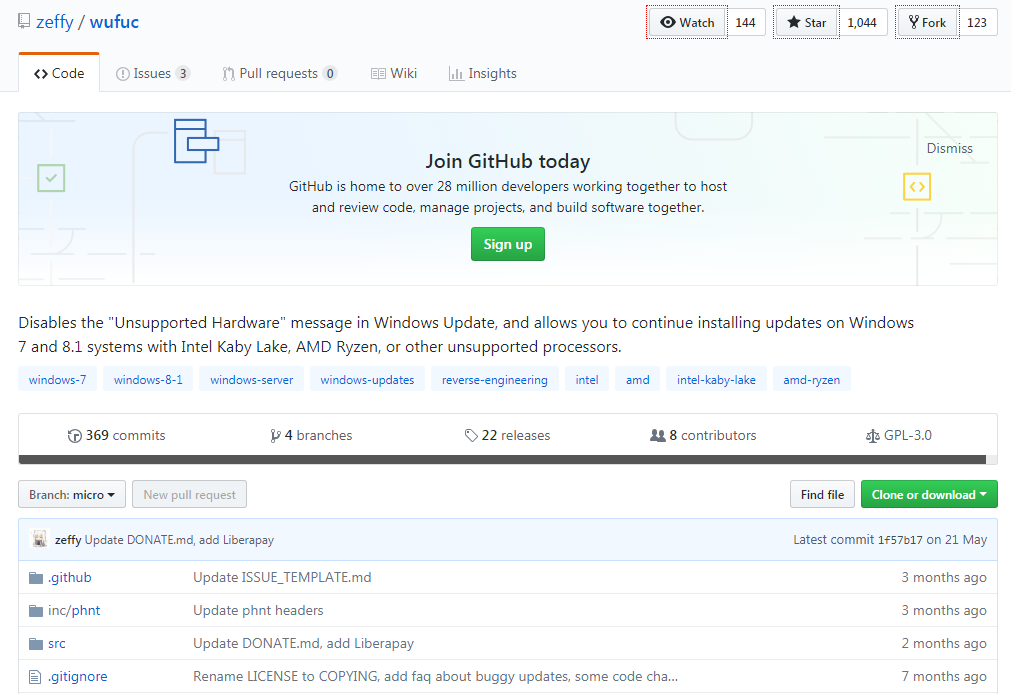Select the windows-server topic tag
Viewport: 1011px width, 694px height.
click(251, 379)
